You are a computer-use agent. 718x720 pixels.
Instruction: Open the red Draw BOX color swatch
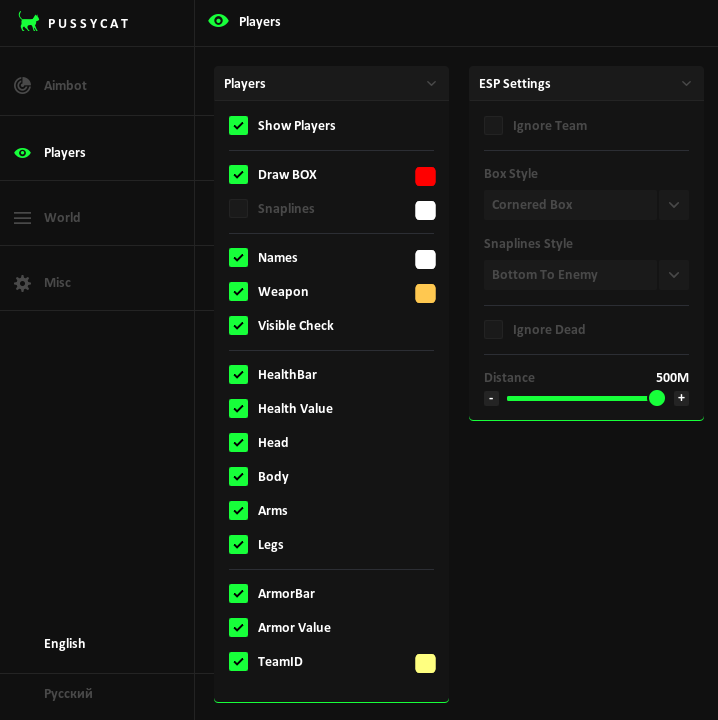point(425,176)
